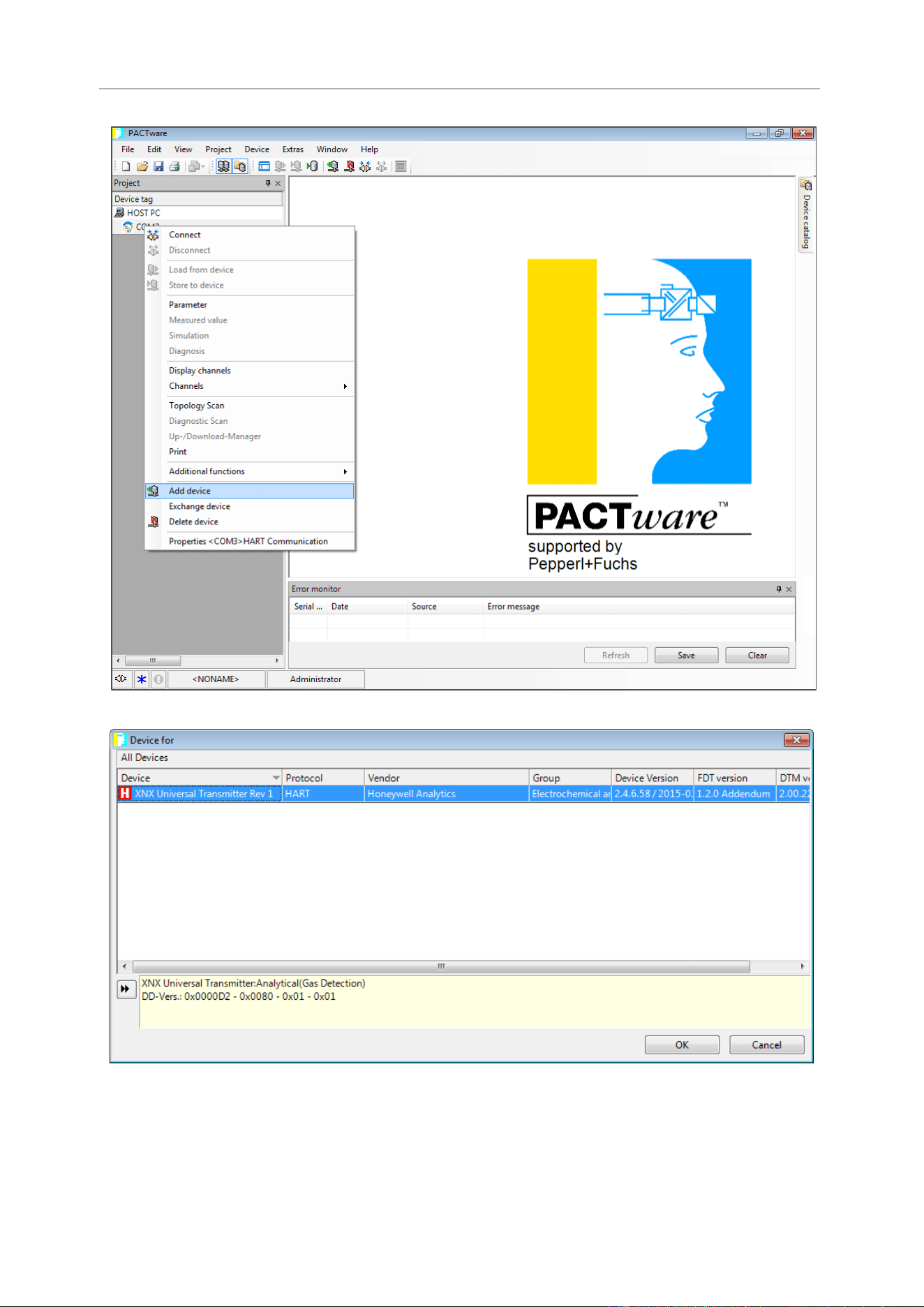Image resolution: width=924 pixels, height=1307 pixels.
Task: Click the Disconnect toolbar icon
Action: (x=381, y=166)
